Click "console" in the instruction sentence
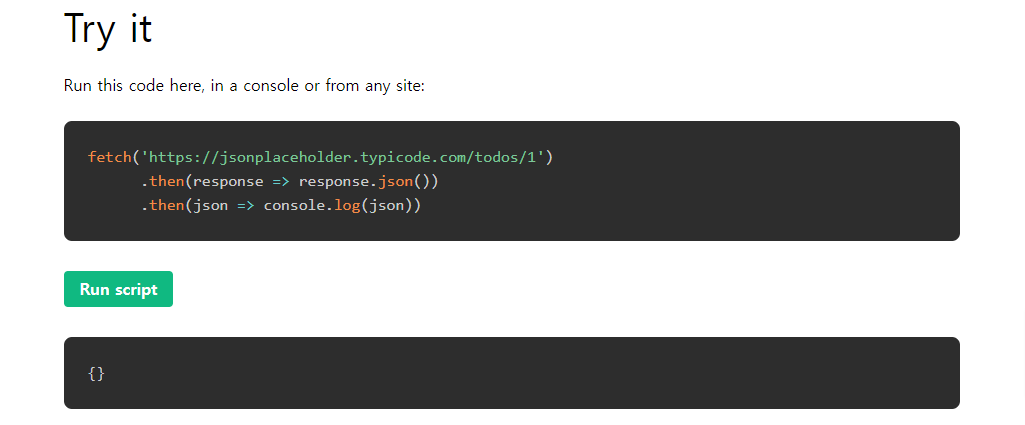 point(270,85)
